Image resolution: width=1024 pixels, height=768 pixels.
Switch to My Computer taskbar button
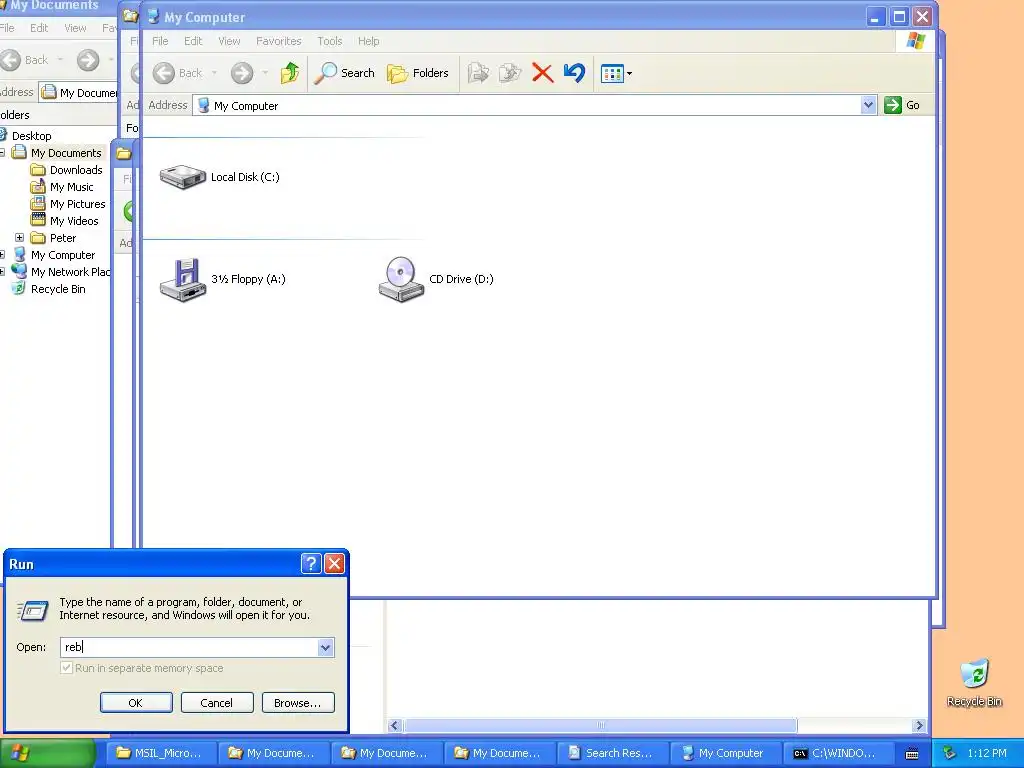coord(724,753)
